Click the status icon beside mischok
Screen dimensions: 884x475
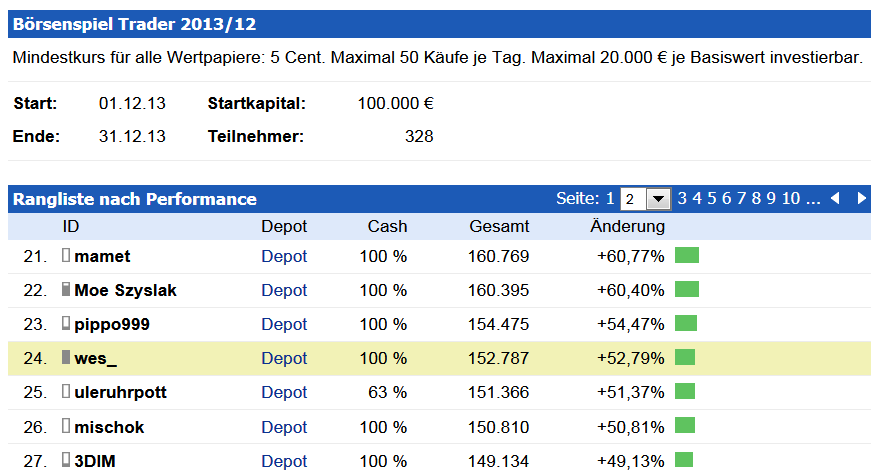click(x=67, y=427)
